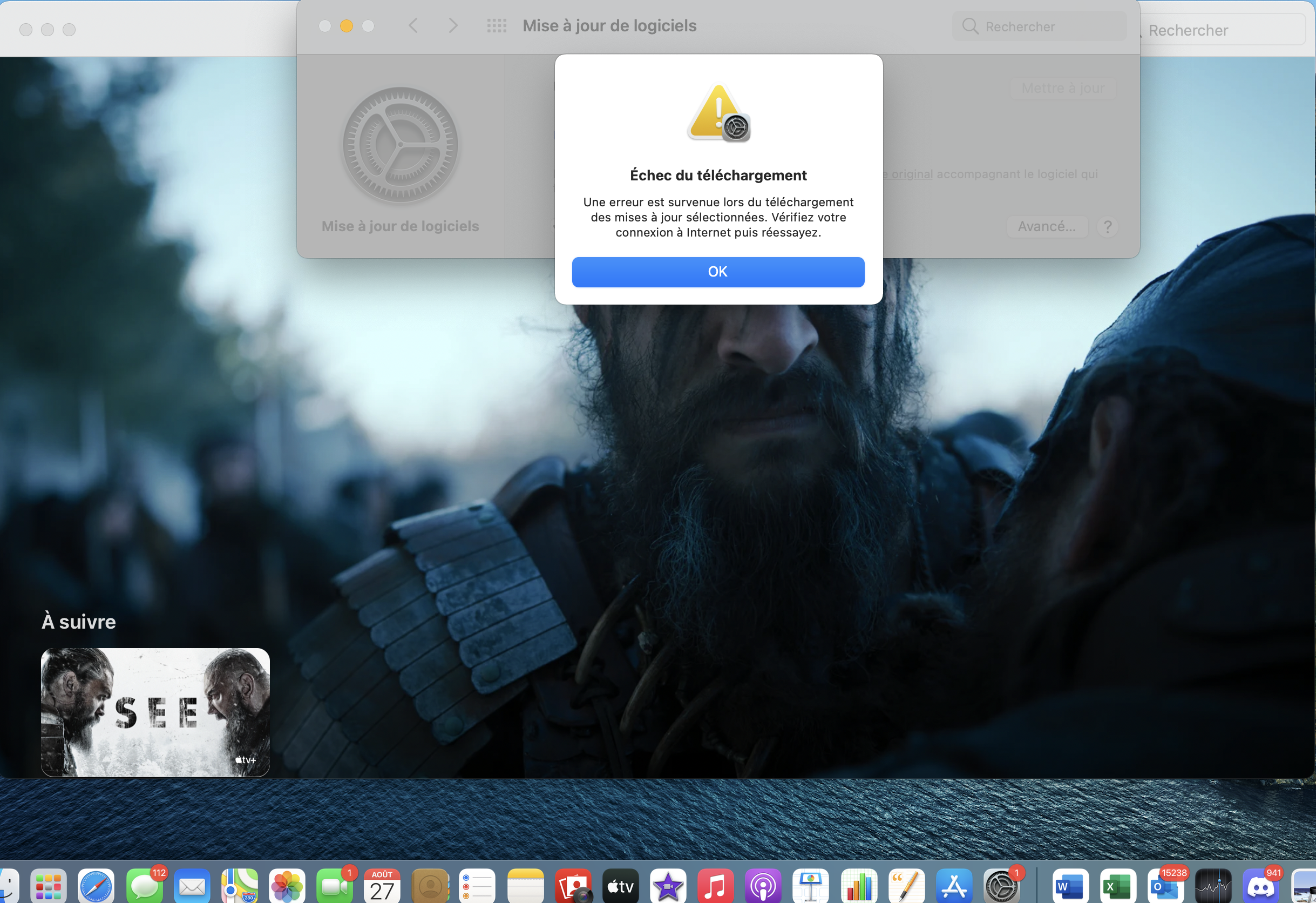Show all preferences grid icon
This screenshot has height=903, width=1316.
coord(497,25)
